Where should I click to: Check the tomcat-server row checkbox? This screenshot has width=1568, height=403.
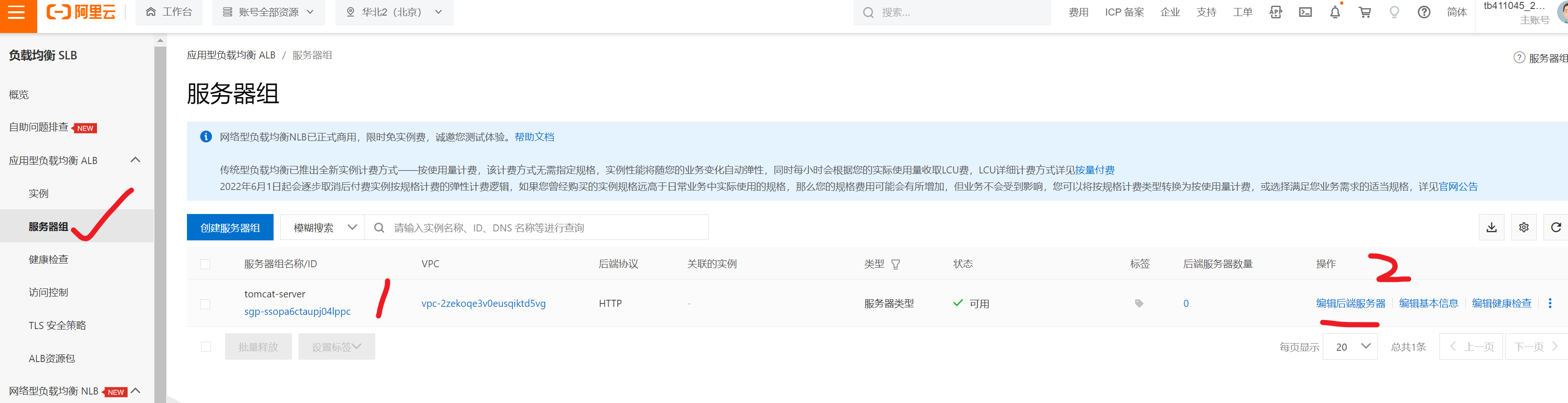tap(205, 304)
